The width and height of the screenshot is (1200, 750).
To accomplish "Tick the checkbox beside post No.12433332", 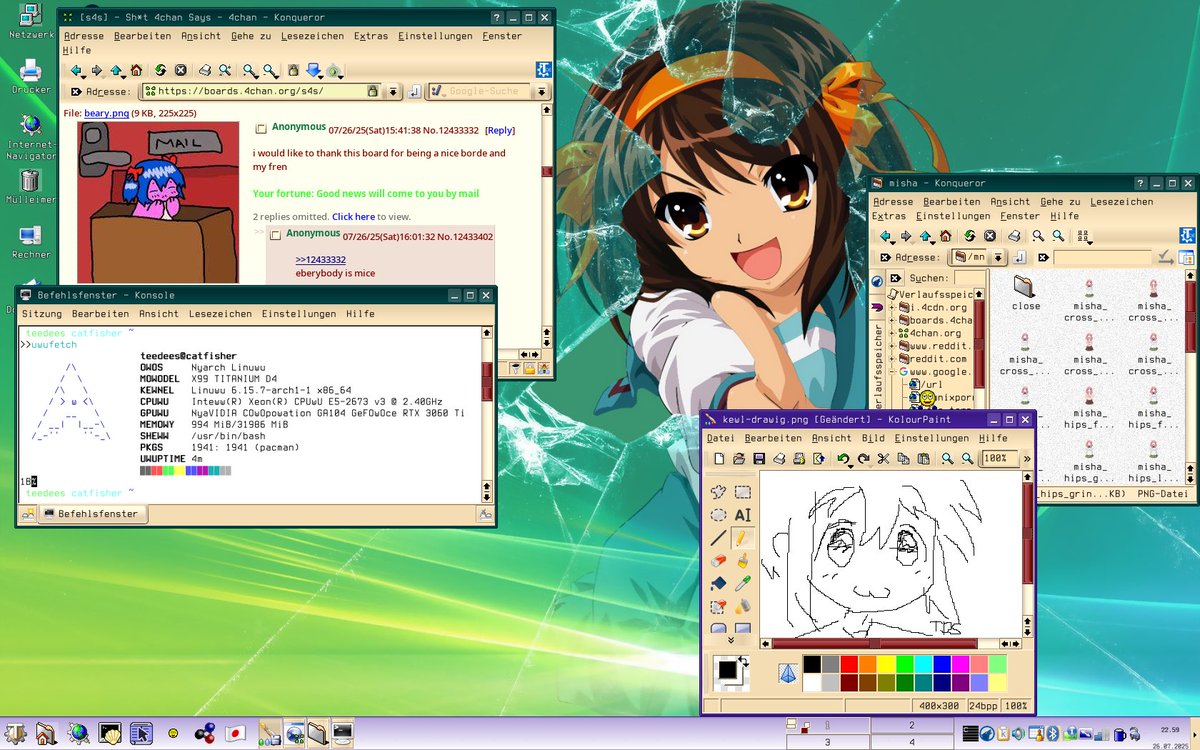I will [x=261, y=128].
